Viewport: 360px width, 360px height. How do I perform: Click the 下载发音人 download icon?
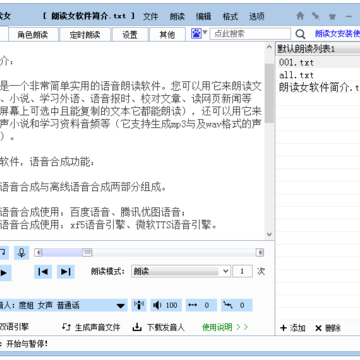(137, 327)
